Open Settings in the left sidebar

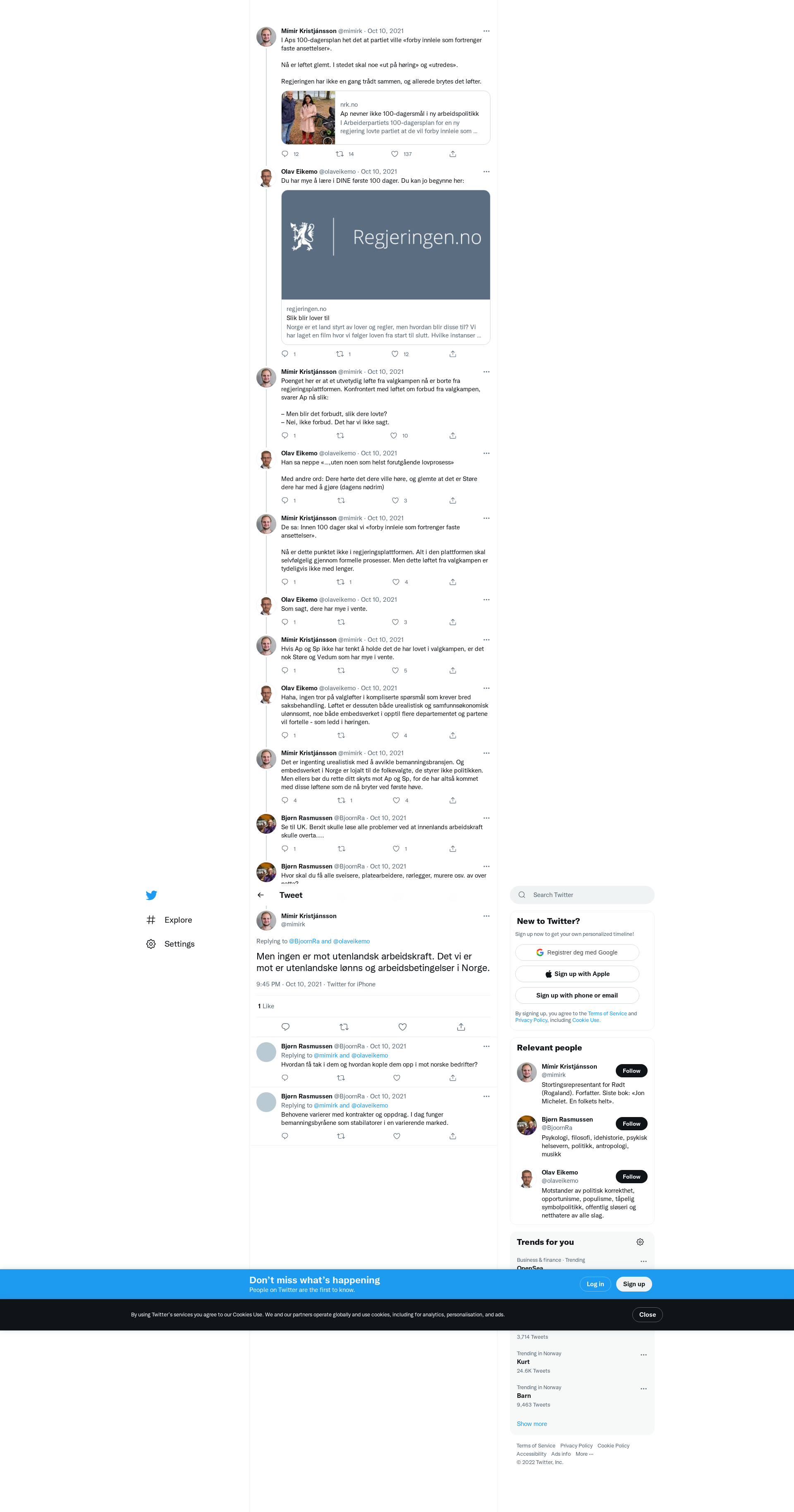pyautogui.click(x=170, y=944)
